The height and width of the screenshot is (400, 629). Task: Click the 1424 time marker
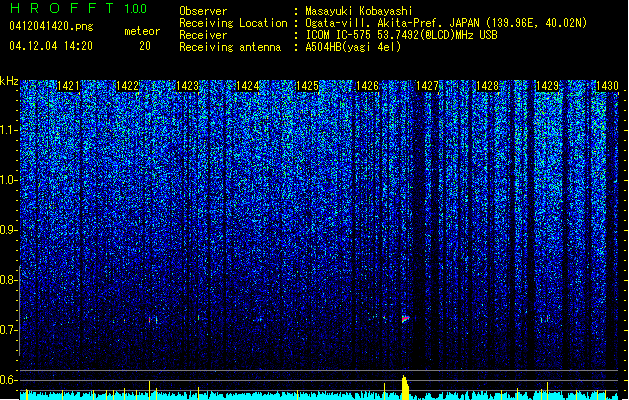point(248,86)
